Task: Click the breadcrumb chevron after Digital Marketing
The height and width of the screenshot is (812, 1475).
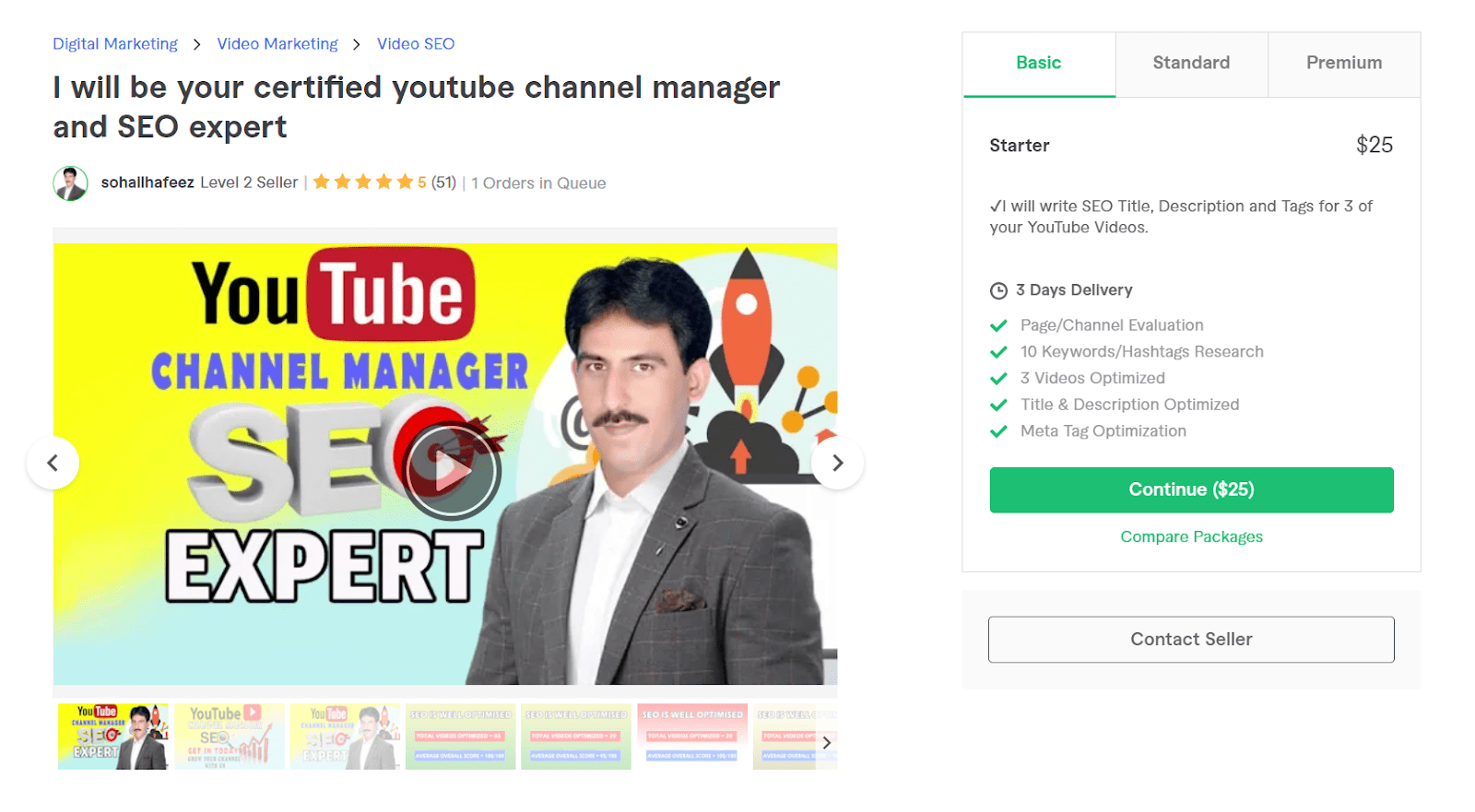Action: click(196, 44)
